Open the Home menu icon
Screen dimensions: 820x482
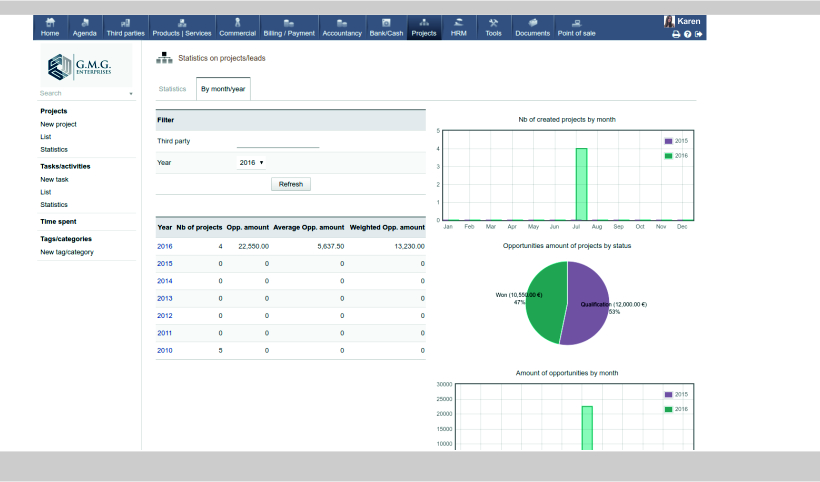[x=50, y=27]
